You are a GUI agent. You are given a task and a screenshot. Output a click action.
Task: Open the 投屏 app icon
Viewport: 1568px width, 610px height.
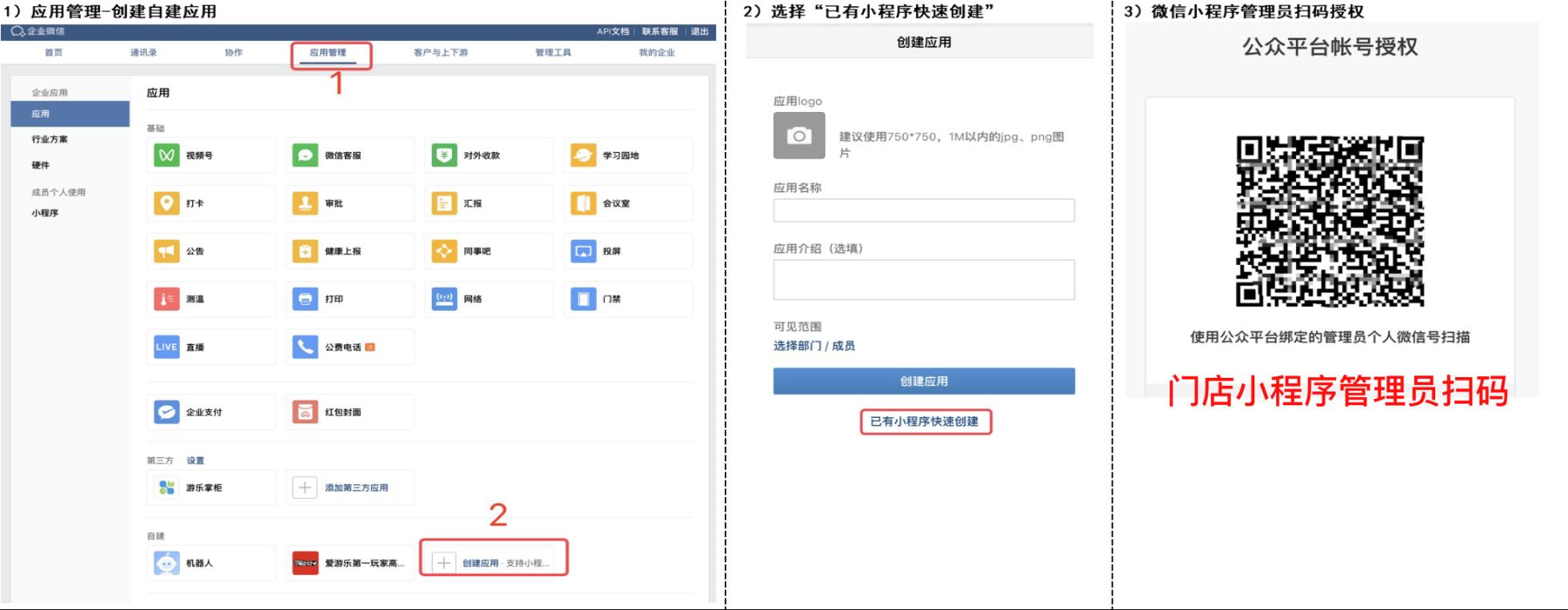click(x=583, y=251)
